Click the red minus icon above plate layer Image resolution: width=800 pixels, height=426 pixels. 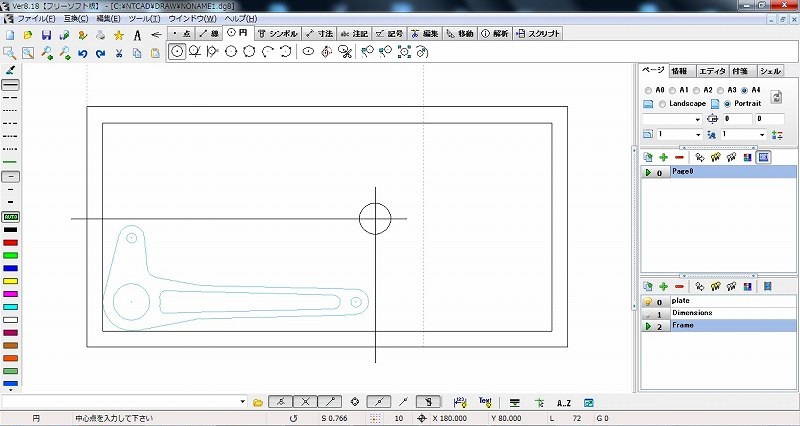tap(679, 286)
